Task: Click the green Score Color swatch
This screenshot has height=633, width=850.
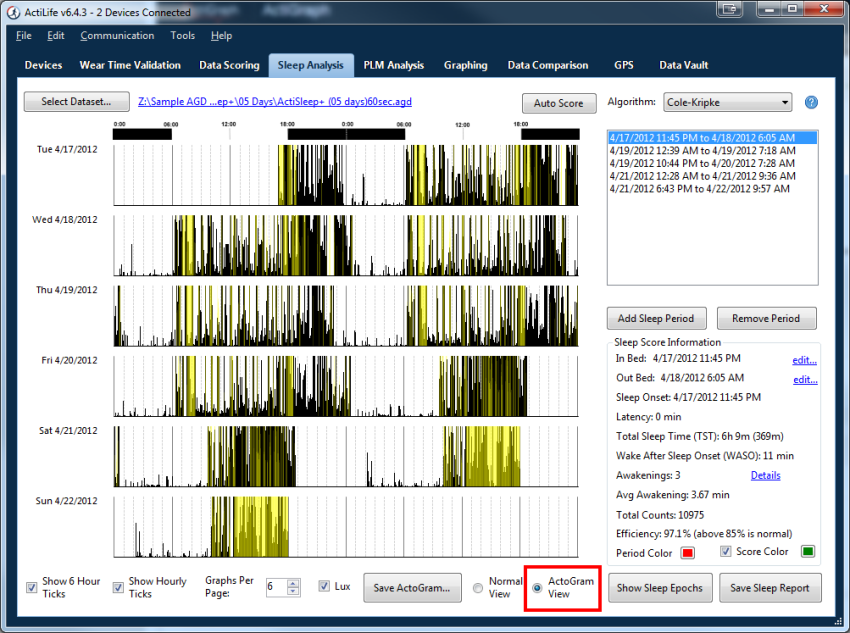Action: tap(806, 552)
